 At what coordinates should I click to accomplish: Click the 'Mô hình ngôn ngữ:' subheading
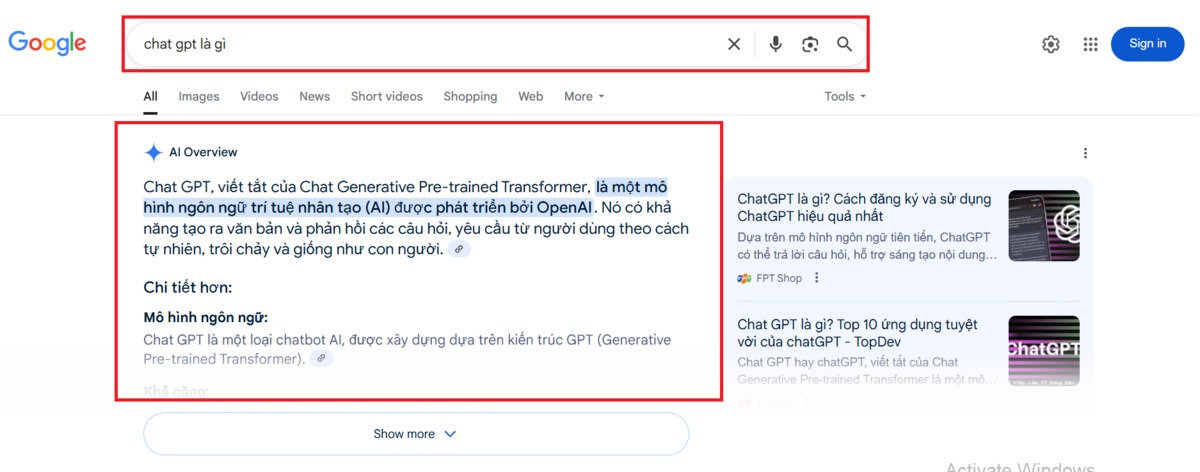(x=205, y=318)
